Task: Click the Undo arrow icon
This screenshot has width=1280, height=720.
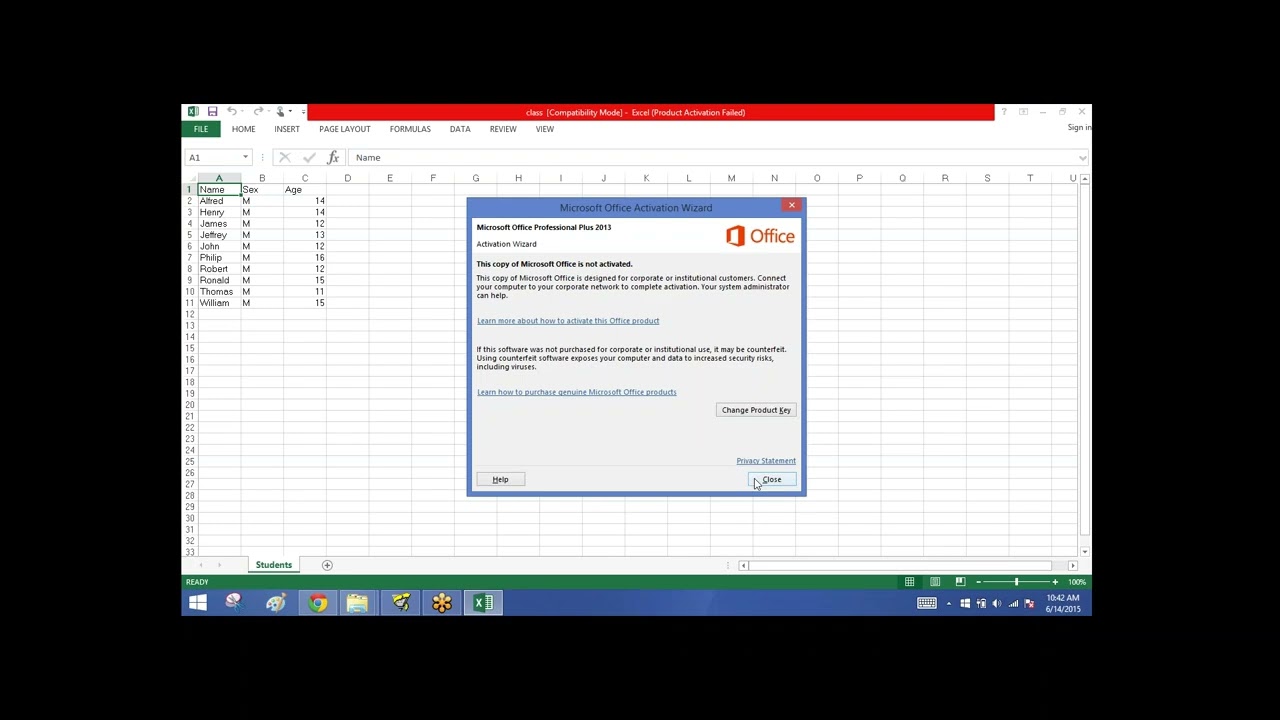Action: [x=231, y=112]
